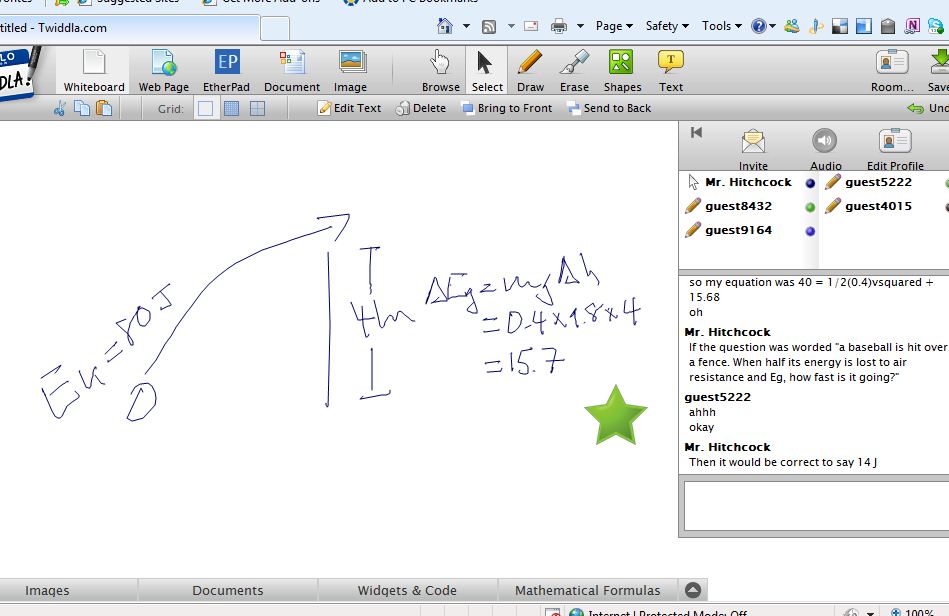949x616 pixels.
Task: Select the Twiddla.com browser tab
Action: 129,28
